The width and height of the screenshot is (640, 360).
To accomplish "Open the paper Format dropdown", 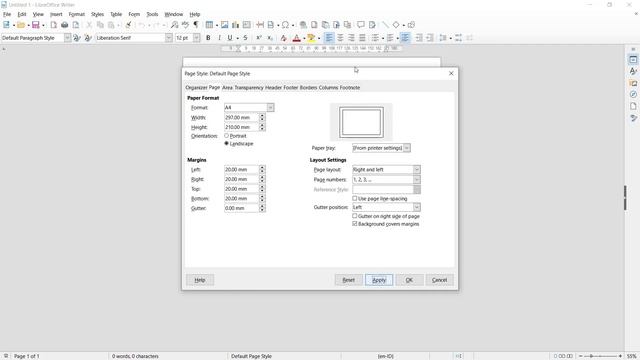I will coord(270,107).
